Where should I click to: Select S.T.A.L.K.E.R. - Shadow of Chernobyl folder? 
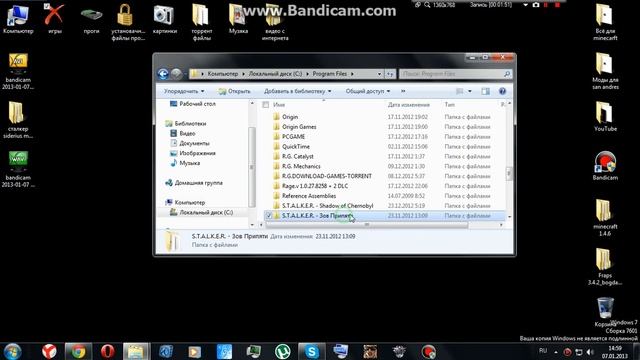(x=327, y=206)
